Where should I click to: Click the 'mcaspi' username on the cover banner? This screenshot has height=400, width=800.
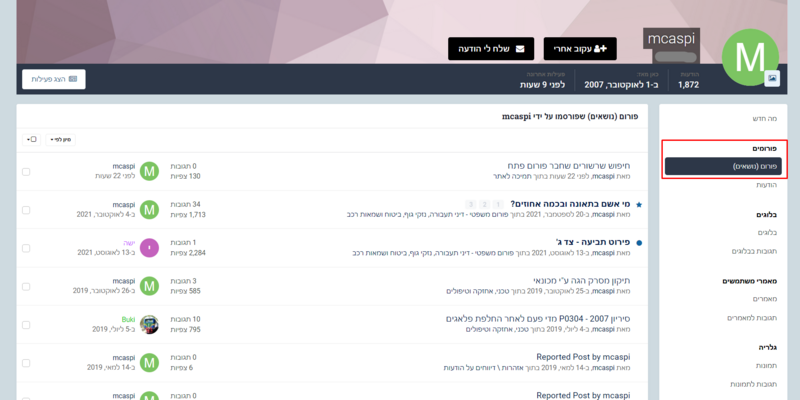coord(671,39)
